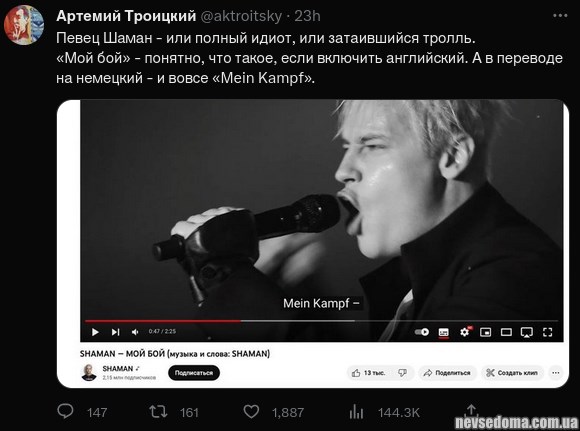Screen dimensions: 580x431
Task: Skip to next video icon
Action: (115, 332)
